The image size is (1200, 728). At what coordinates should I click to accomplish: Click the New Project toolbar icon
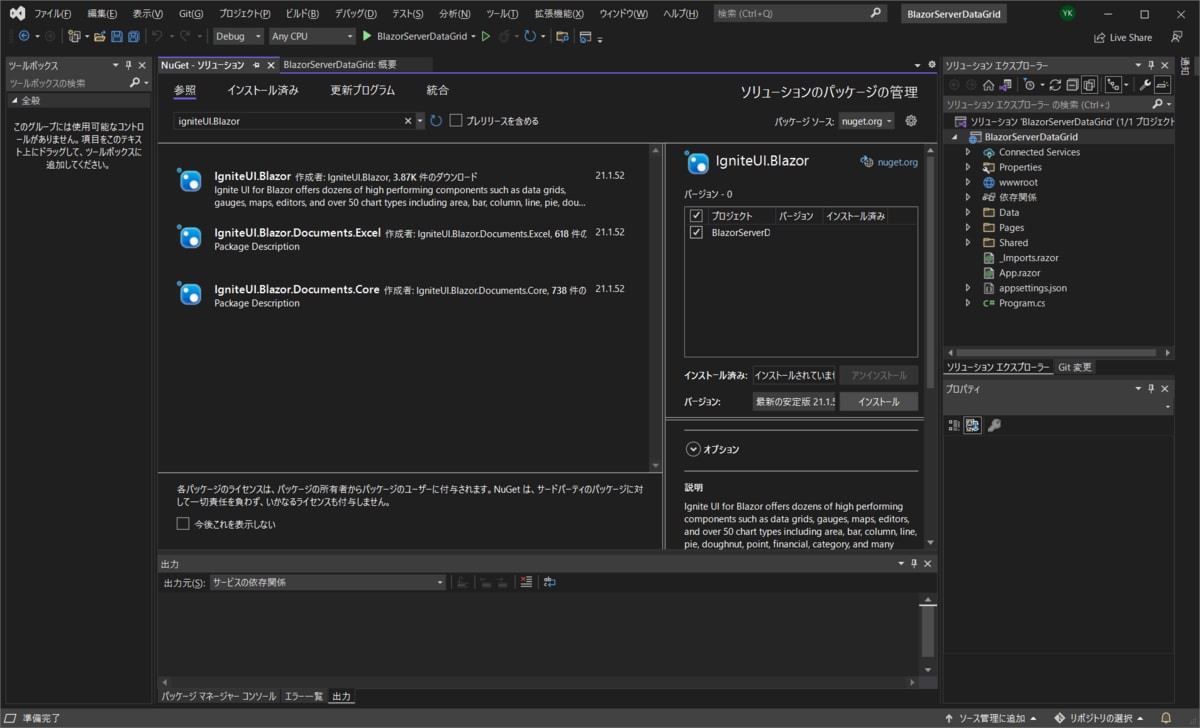click(x=75, y=36)
